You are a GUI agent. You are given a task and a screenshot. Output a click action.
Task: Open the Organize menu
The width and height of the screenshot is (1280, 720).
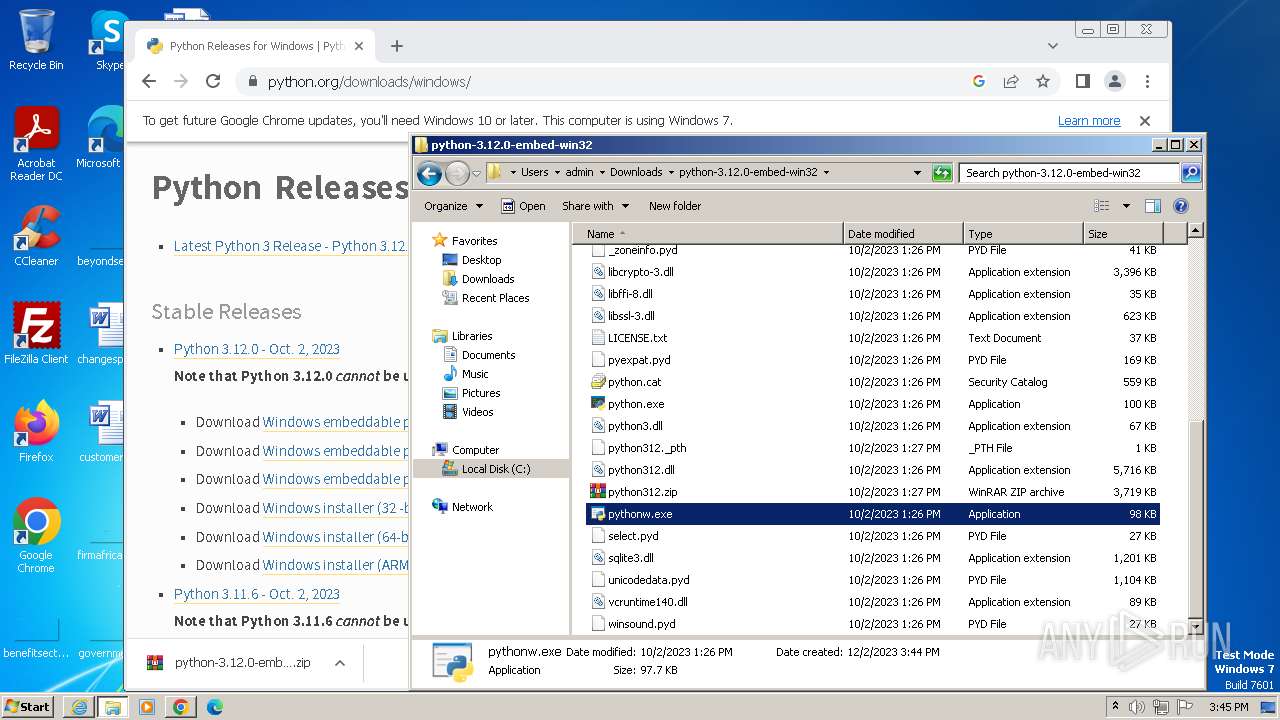[x=453, y=206]
